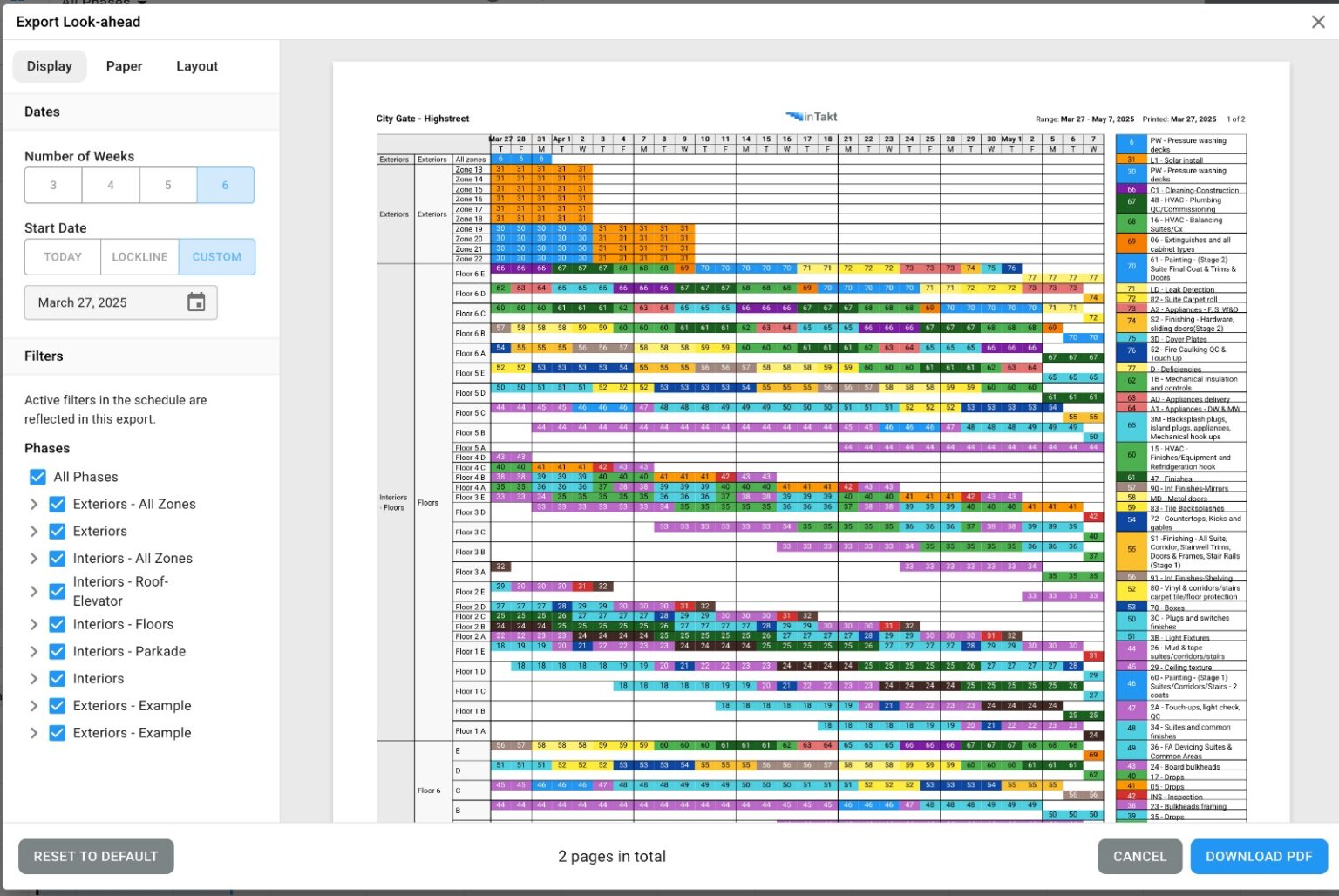The width and height of the screenshot is (1339, 896).
Task: Click Reset to Default
Action: coord(96,856)
